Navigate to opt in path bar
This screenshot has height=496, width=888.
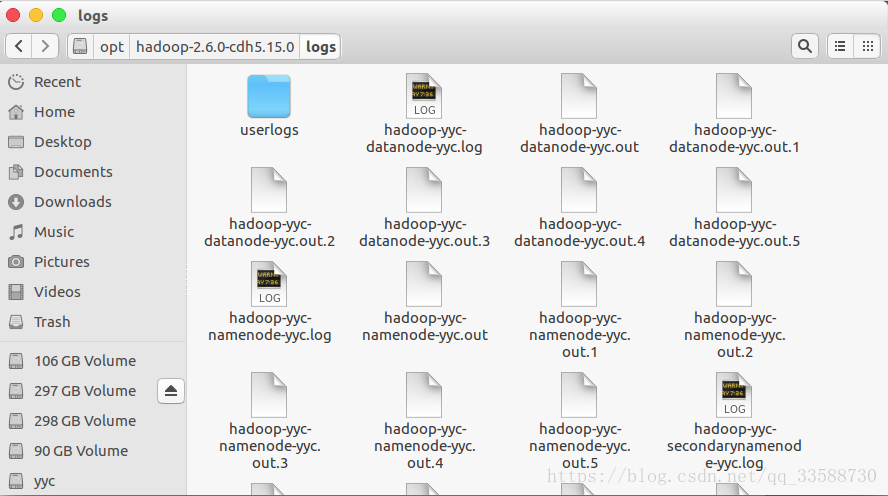pyautogui.click(x=112, y=46)
